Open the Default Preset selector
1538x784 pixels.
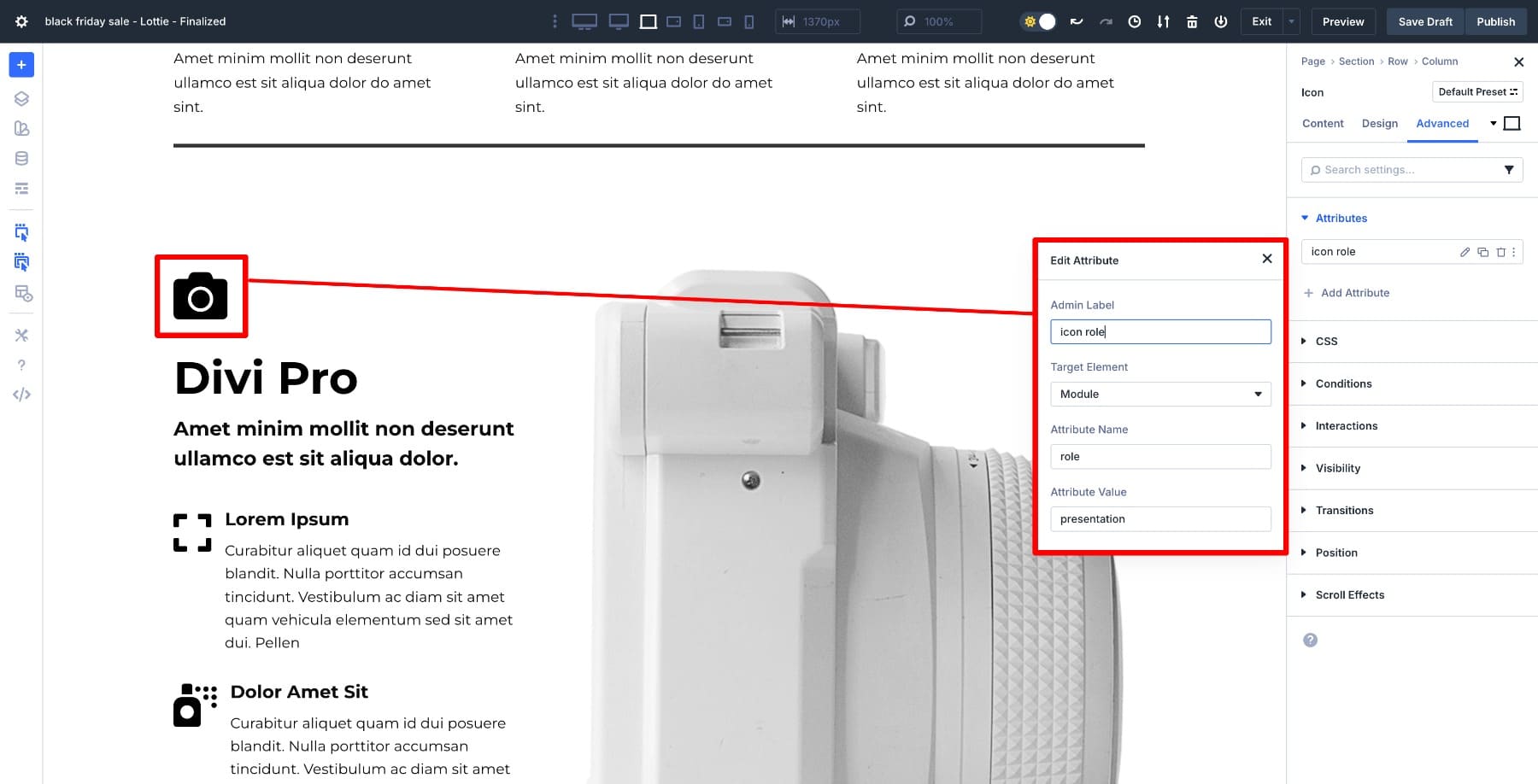1476,91
